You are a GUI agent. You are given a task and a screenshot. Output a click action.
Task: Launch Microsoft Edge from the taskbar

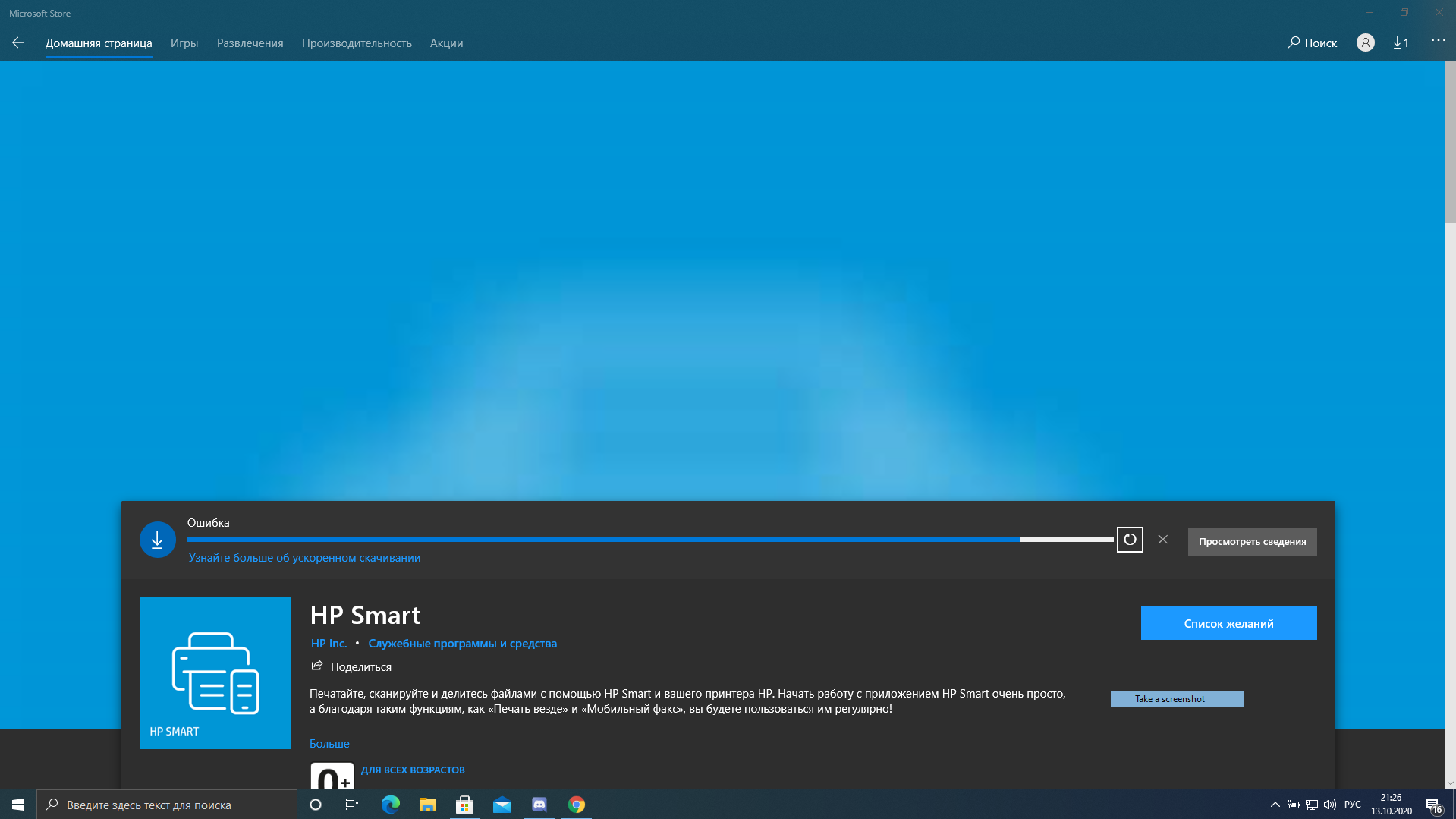[x=390, y=805]
